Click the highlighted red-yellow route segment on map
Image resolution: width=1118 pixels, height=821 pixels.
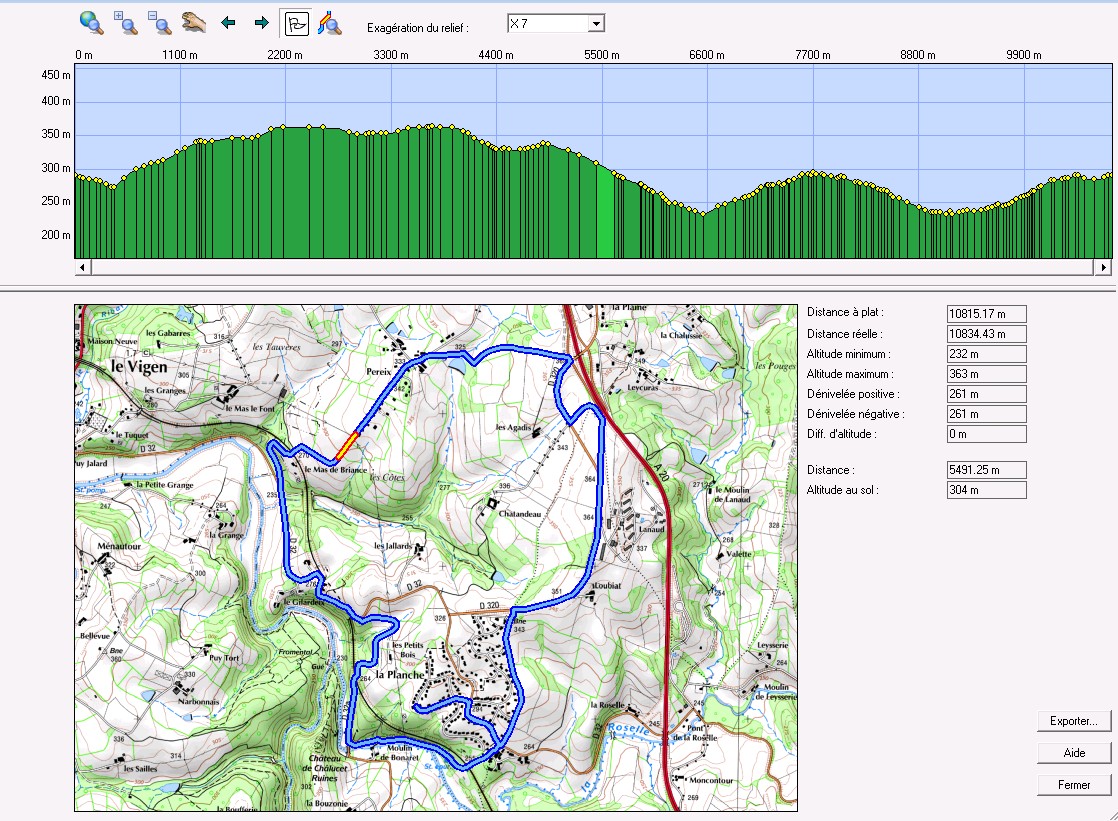pyautogui.click(x=347, y=443)
